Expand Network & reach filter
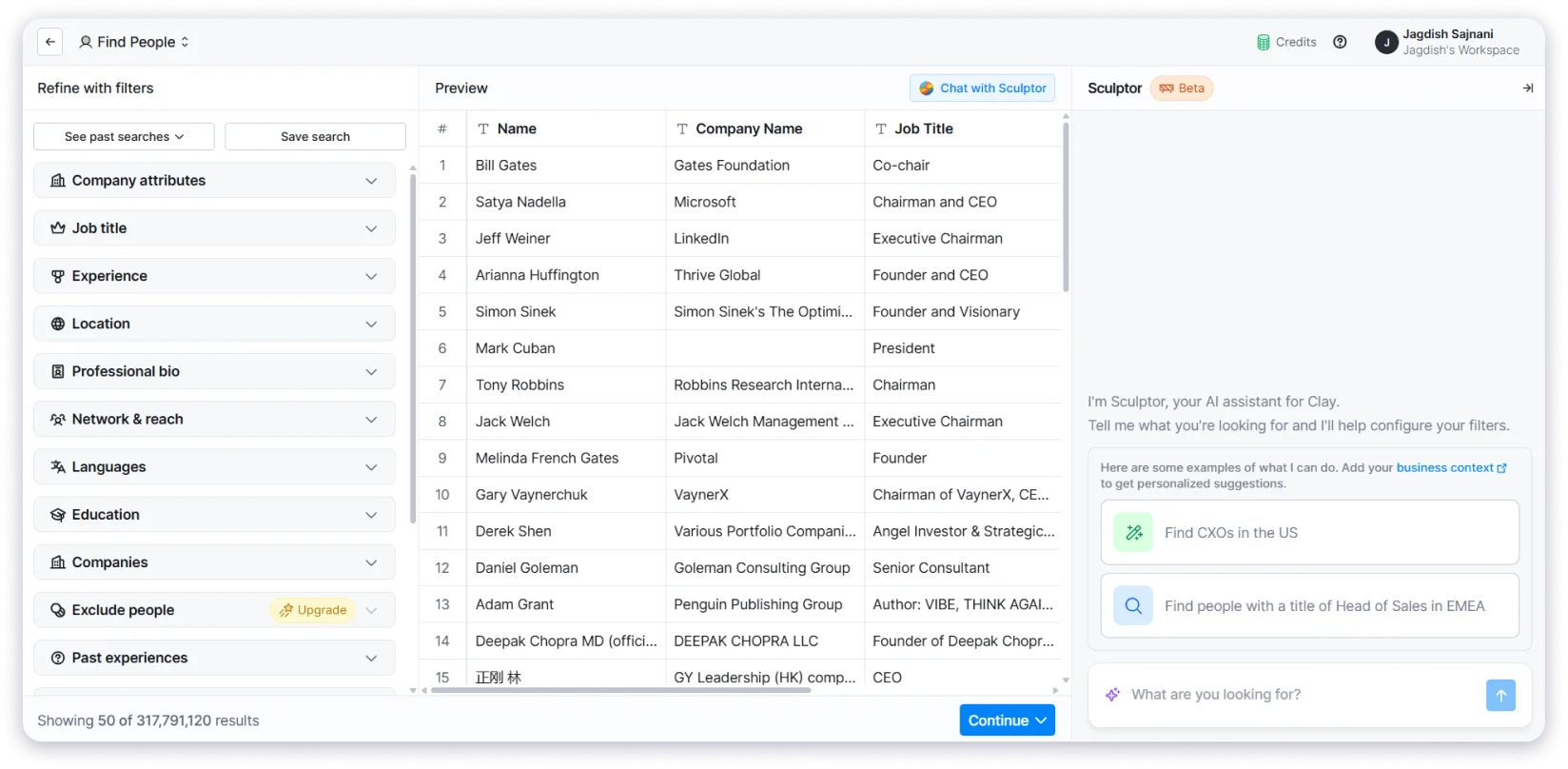 [x=214, y=419]
